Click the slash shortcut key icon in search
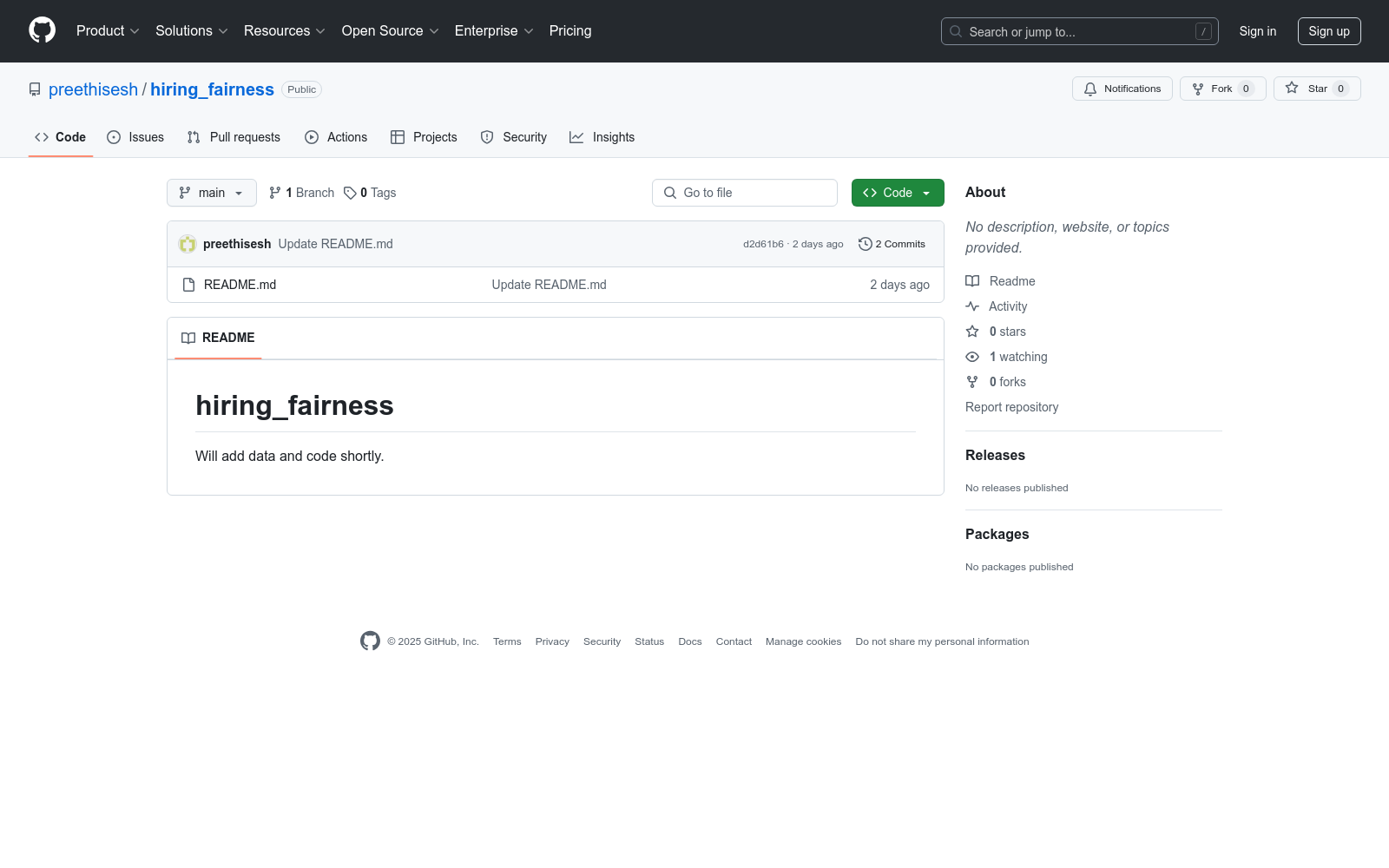The image size is (1389, 868). coord(1203,31)
